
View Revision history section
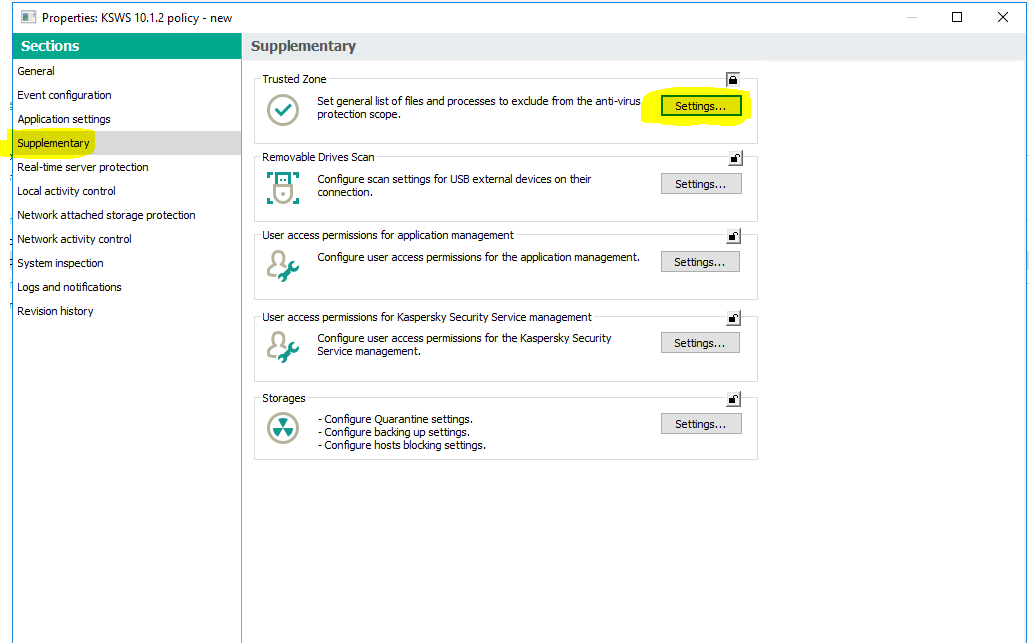point(127,311)
